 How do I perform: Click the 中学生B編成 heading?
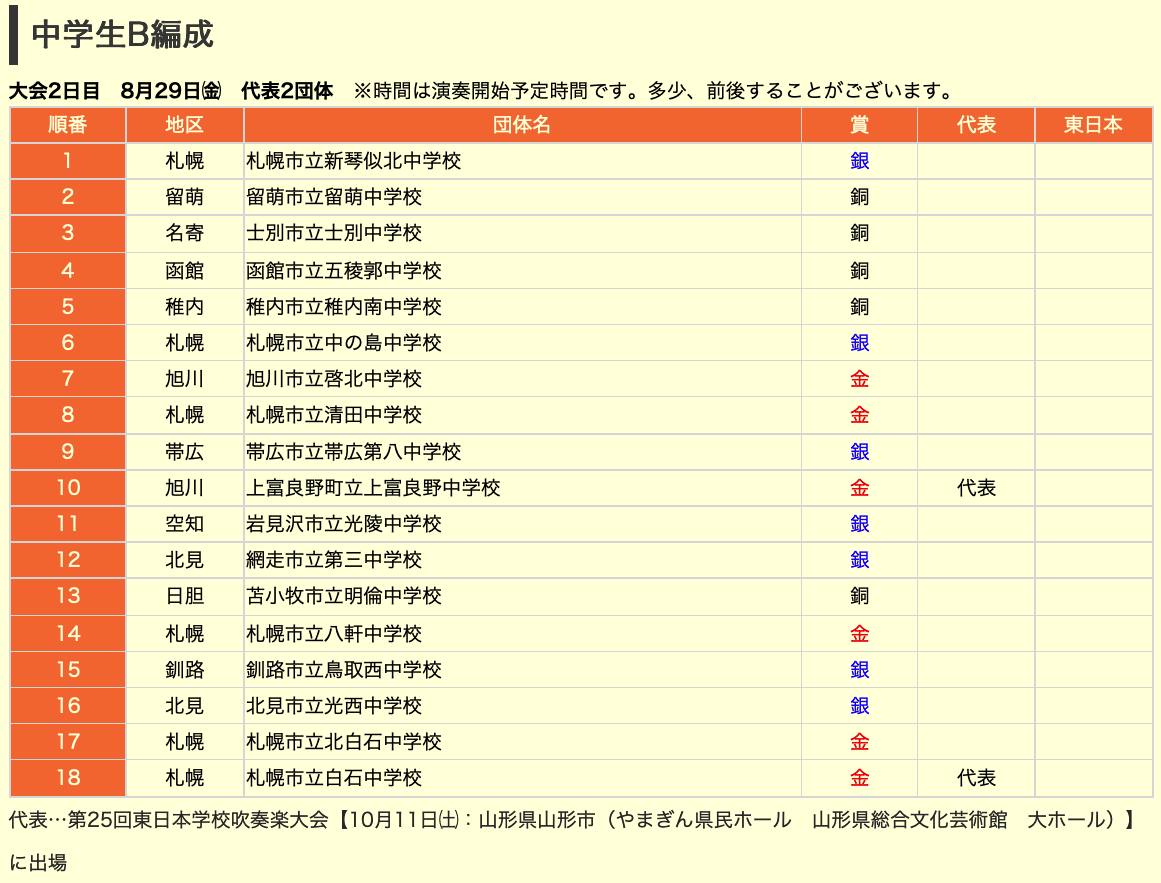(x=122, y=35)
